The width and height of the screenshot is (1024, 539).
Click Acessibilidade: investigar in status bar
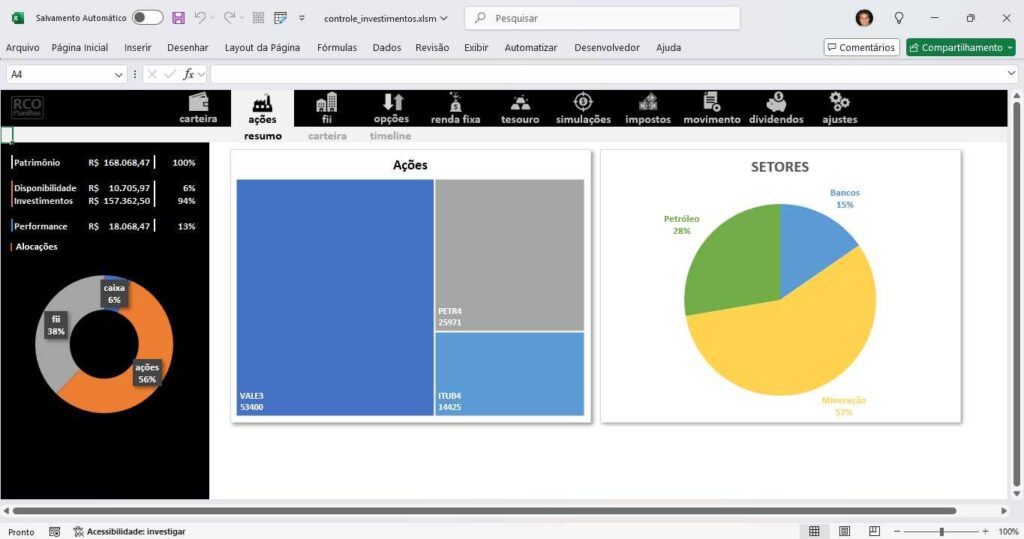coord(129,532)
